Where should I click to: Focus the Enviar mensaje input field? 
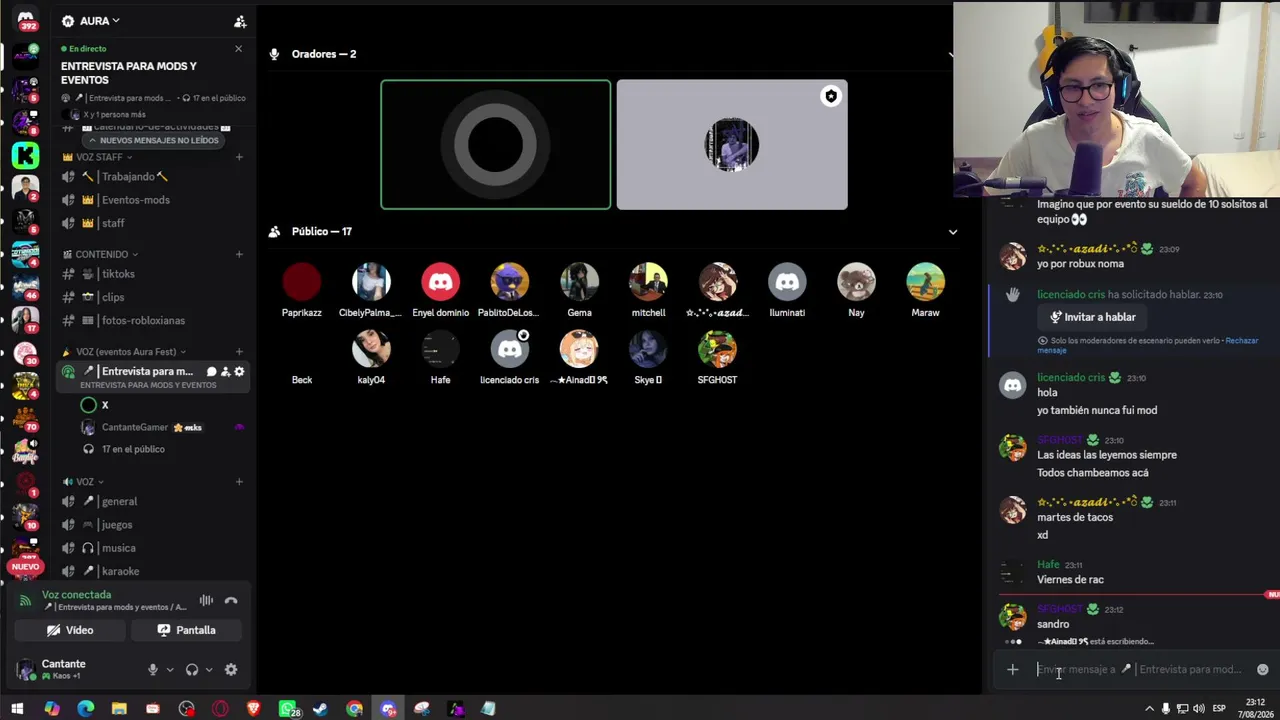[1140, 670]
